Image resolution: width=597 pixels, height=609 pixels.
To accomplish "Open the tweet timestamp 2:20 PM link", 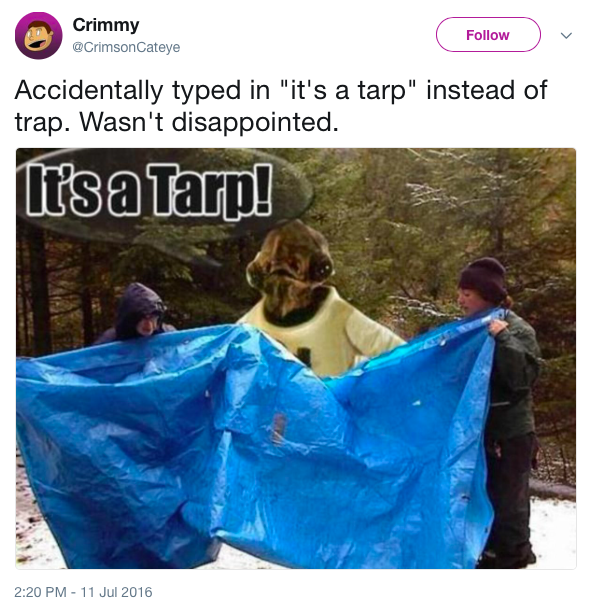I will tap(40, 592).
